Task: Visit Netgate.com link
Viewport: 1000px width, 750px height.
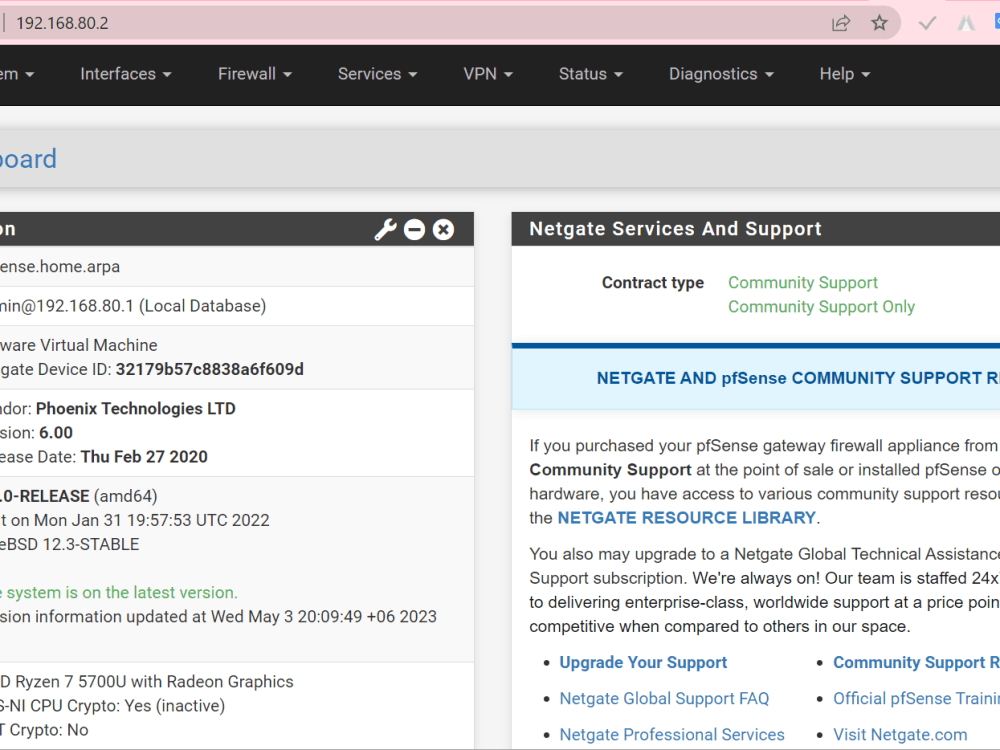Action: [900, 735]
